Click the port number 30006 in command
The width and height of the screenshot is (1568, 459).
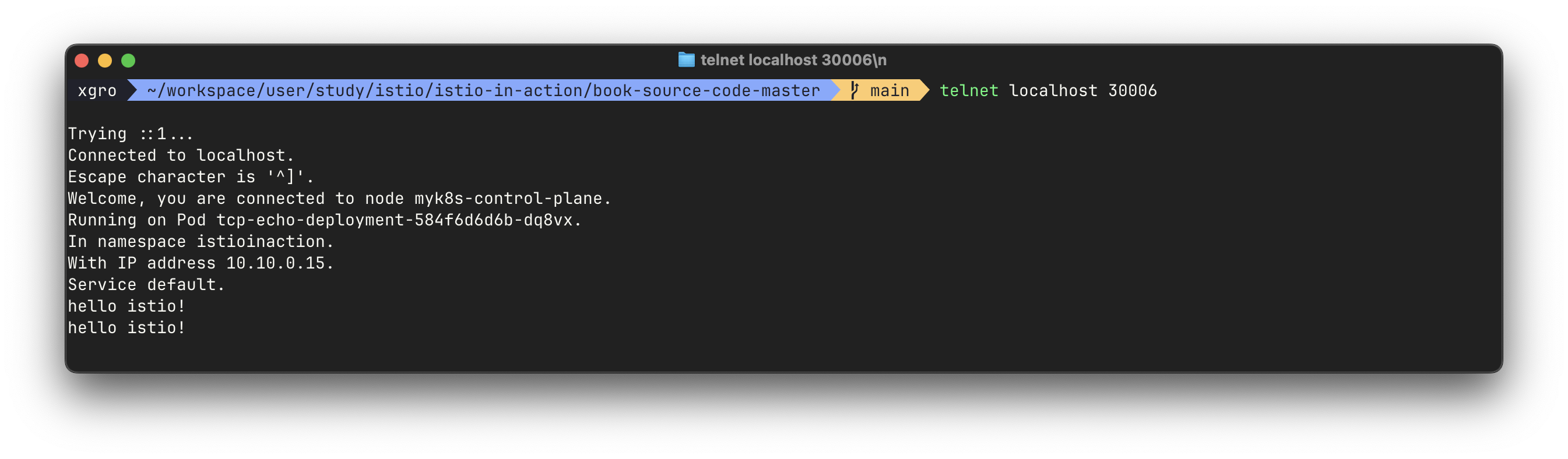tap(1132, 91)
